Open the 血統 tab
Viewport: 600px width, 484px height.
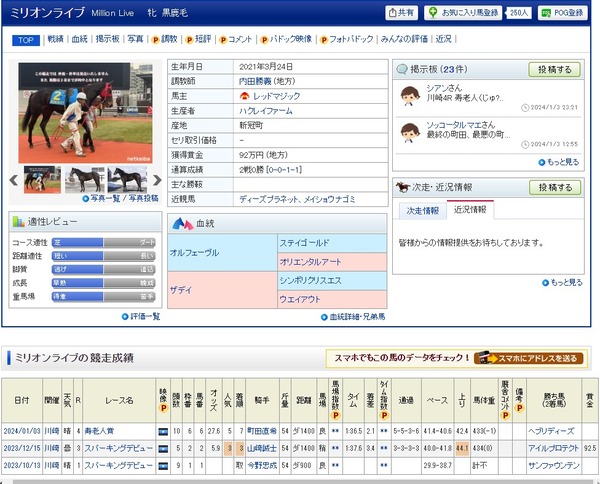[x=80, y=39]
